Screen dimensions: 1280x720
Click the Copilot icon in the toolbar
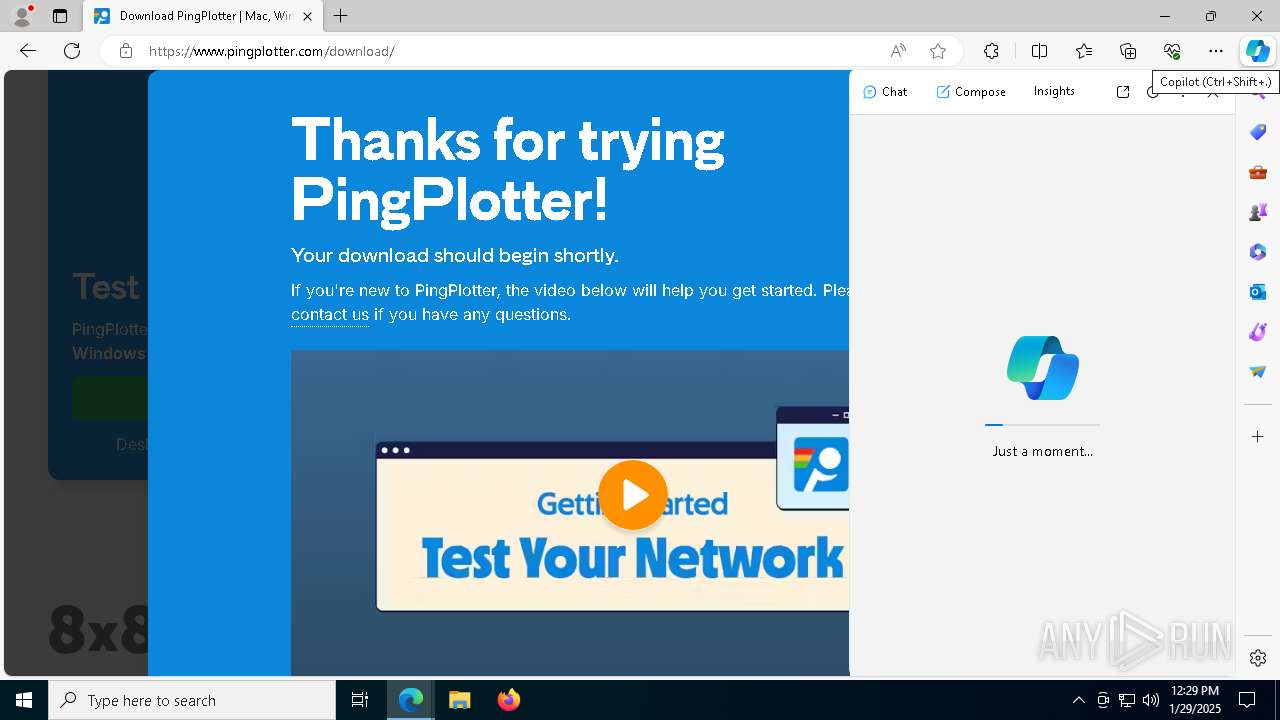click(1257, 51)
